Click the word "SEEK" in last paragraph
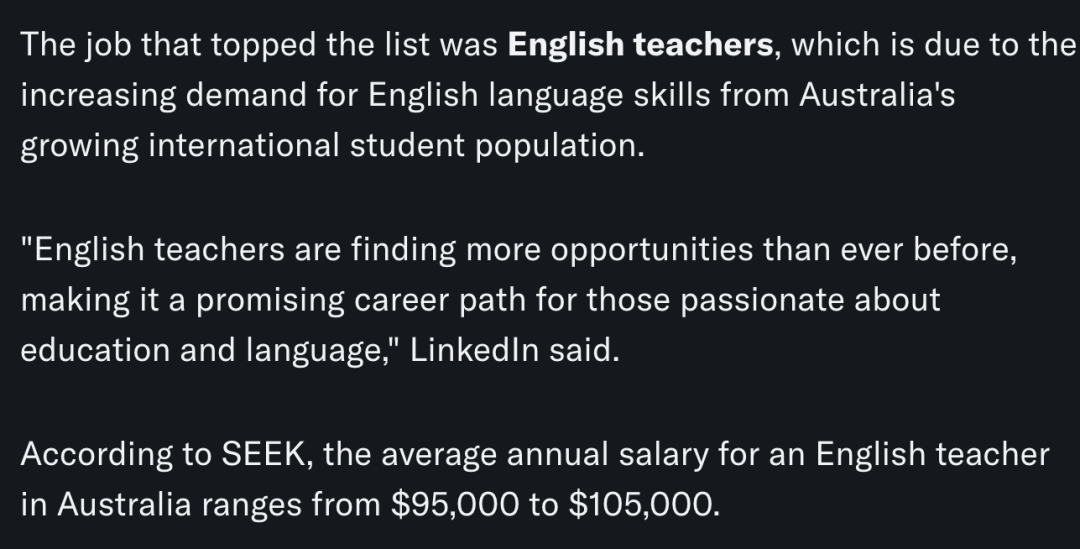The image size is (1080, 549). click(262, 455)
